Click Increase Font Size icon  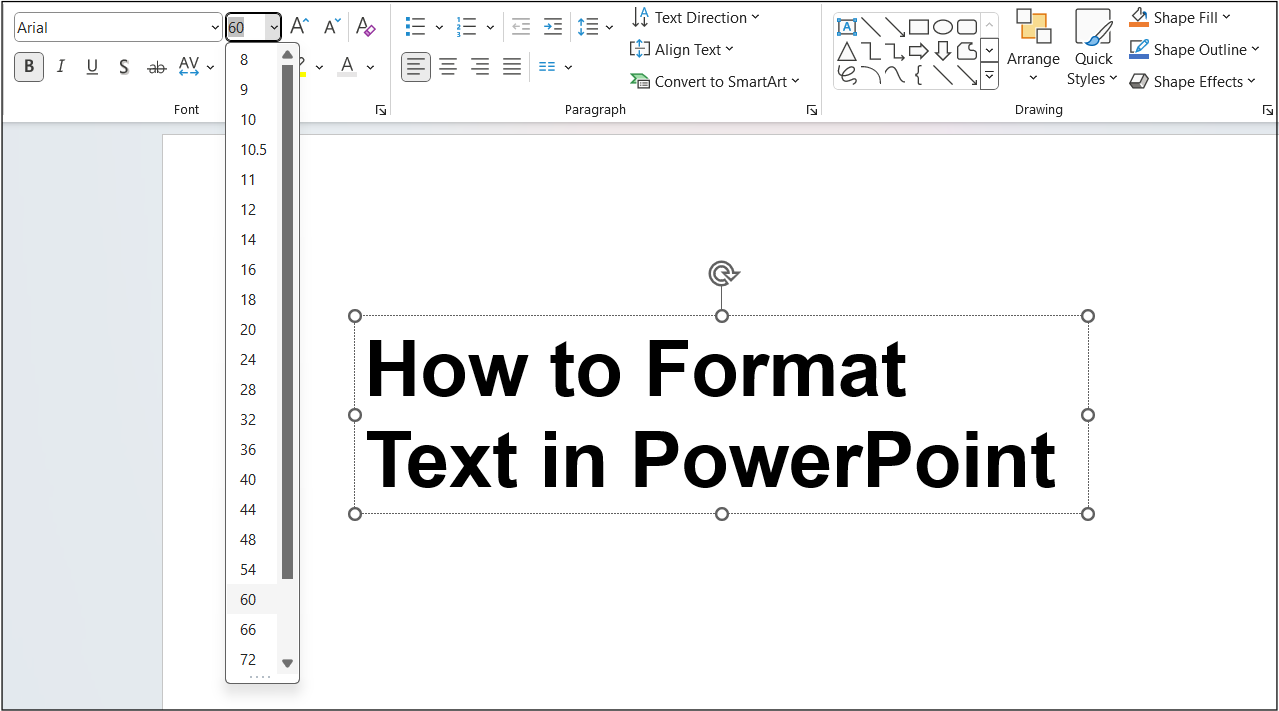pyautogui.click(x=299, y=27)
